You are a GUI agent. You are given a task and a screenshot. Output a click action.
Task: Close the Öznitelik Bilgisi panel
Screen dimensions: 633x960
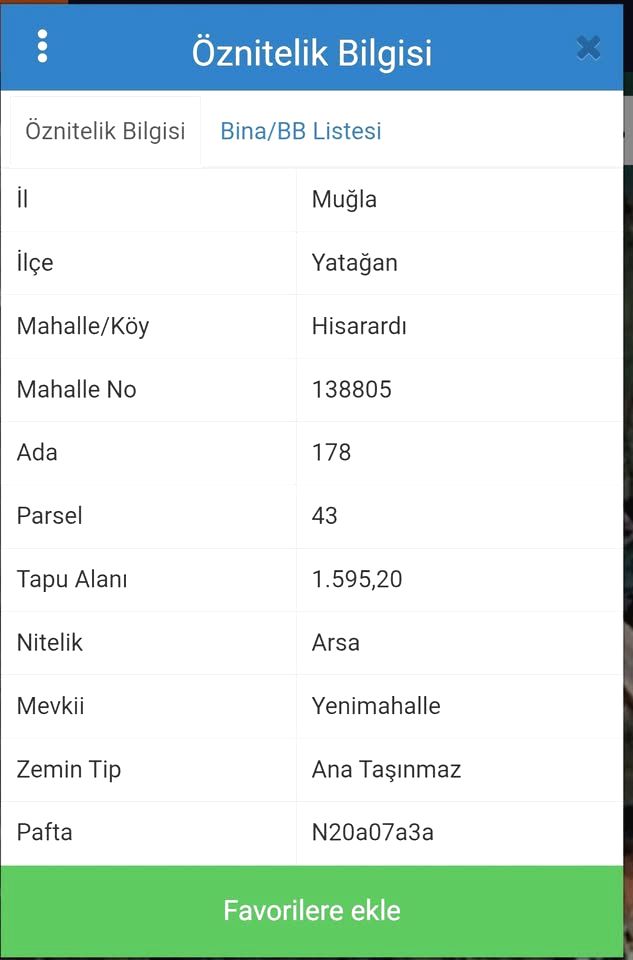click(x=588, y=48)
